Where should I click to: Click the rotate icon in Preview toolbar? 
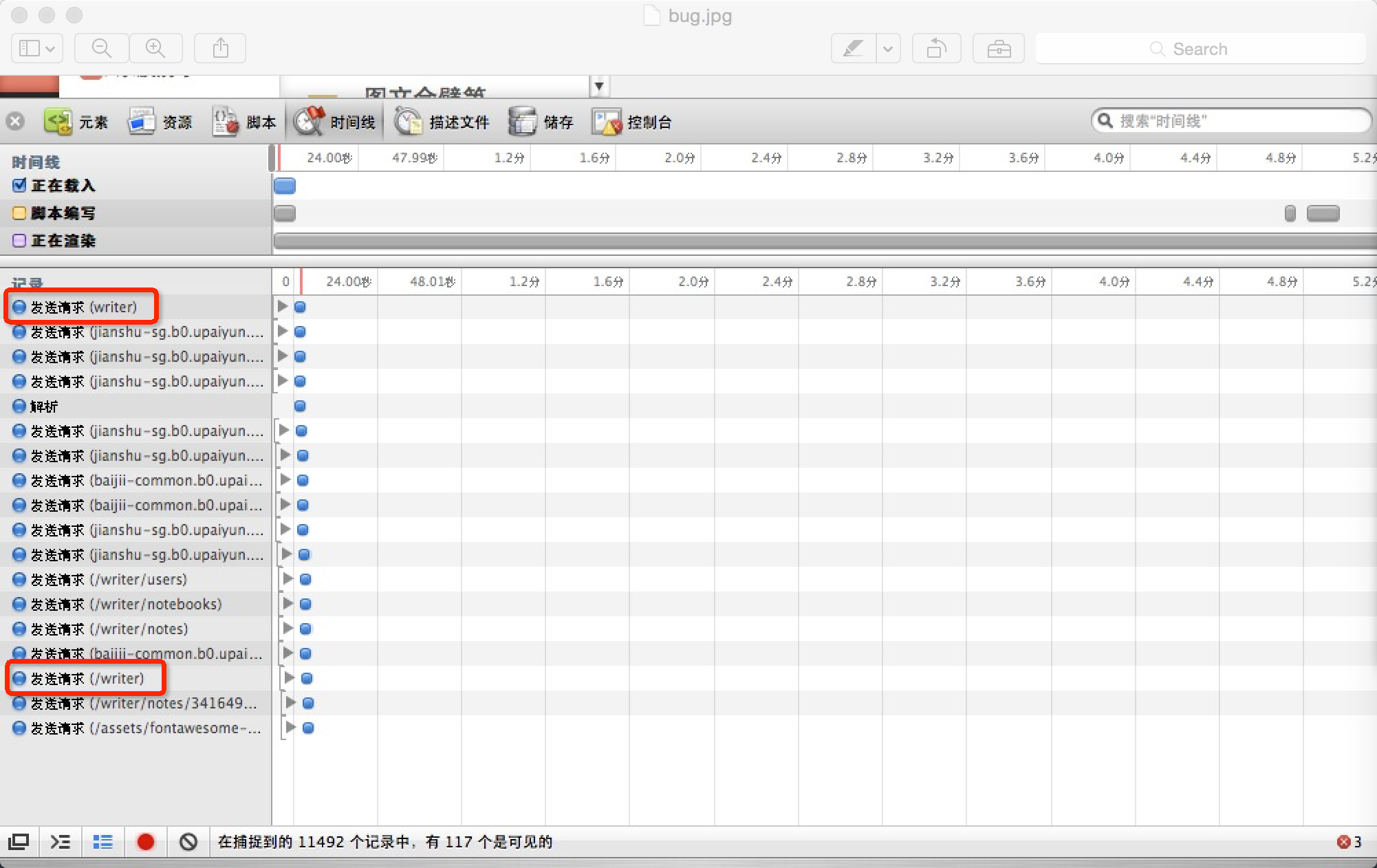[936, 49]
